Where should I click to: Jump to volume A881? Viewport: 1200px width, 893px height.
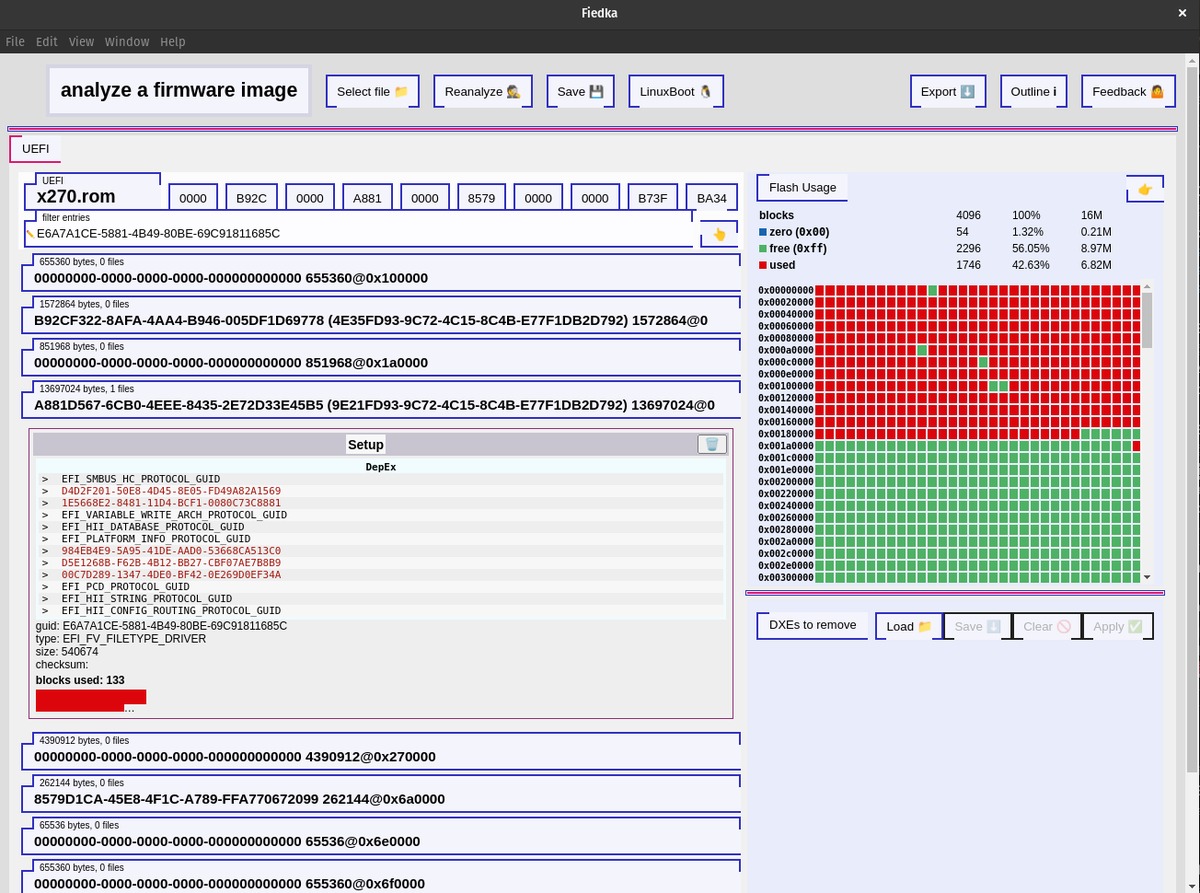click(x=367, y=198)
